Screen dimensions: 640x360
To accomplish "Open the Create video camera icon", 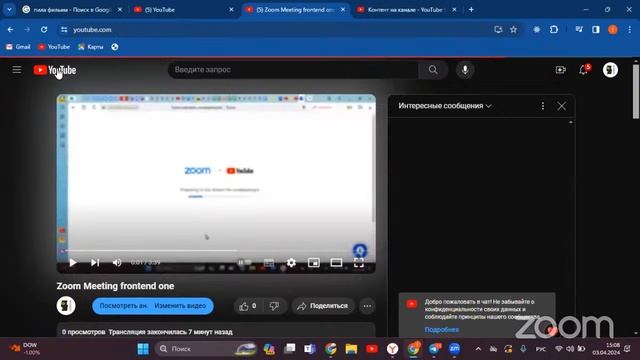I will coord(561,70).
